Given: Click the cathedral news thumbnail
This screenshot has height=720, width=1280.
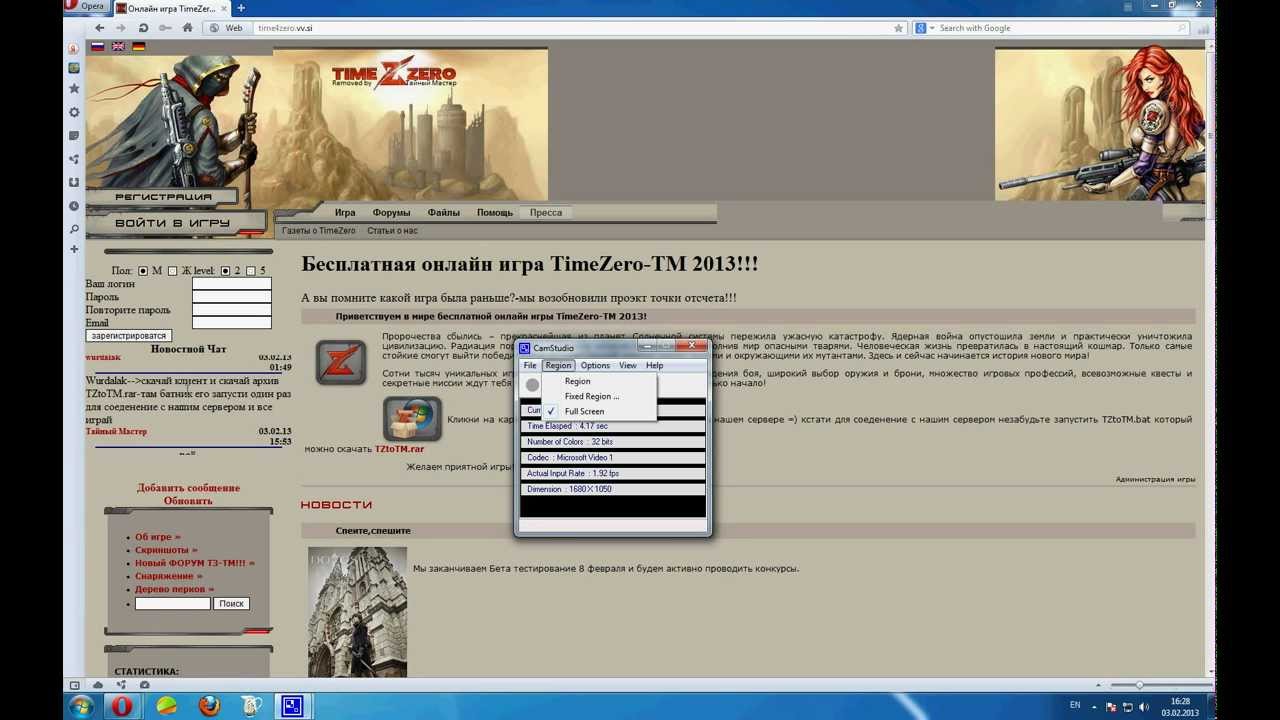Looking at the screenshot, I should [357, 611].
